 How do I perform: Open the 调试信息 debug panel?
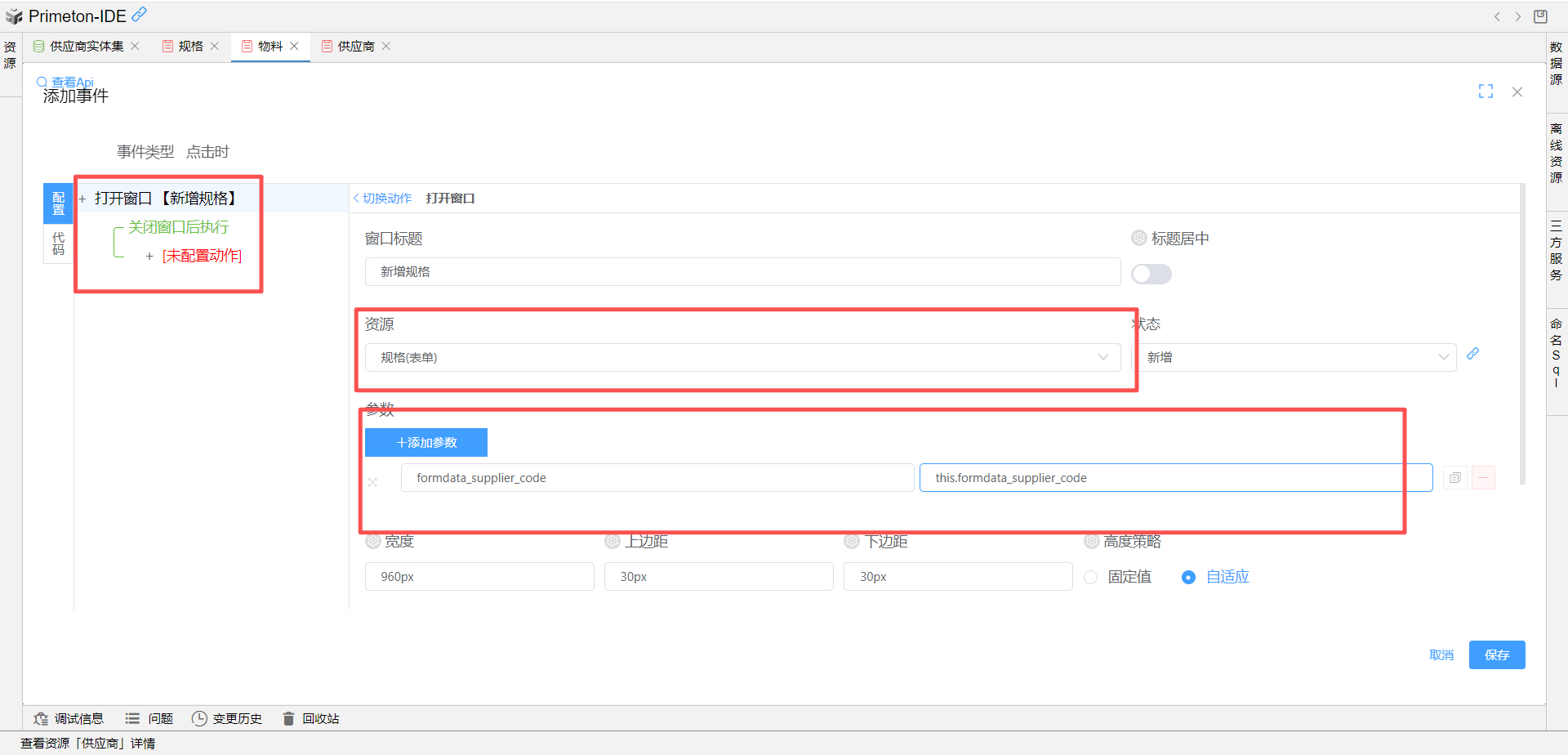coord(69,718)
